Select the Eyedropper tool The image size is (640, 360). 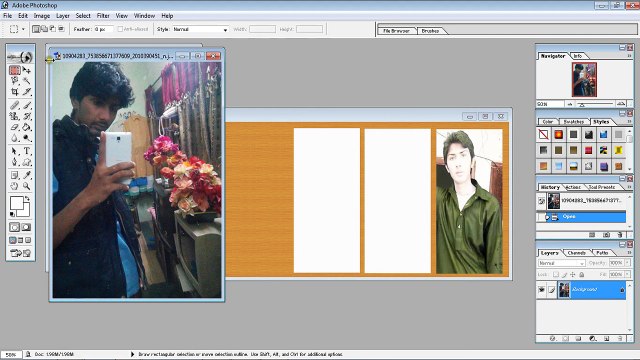27,175
